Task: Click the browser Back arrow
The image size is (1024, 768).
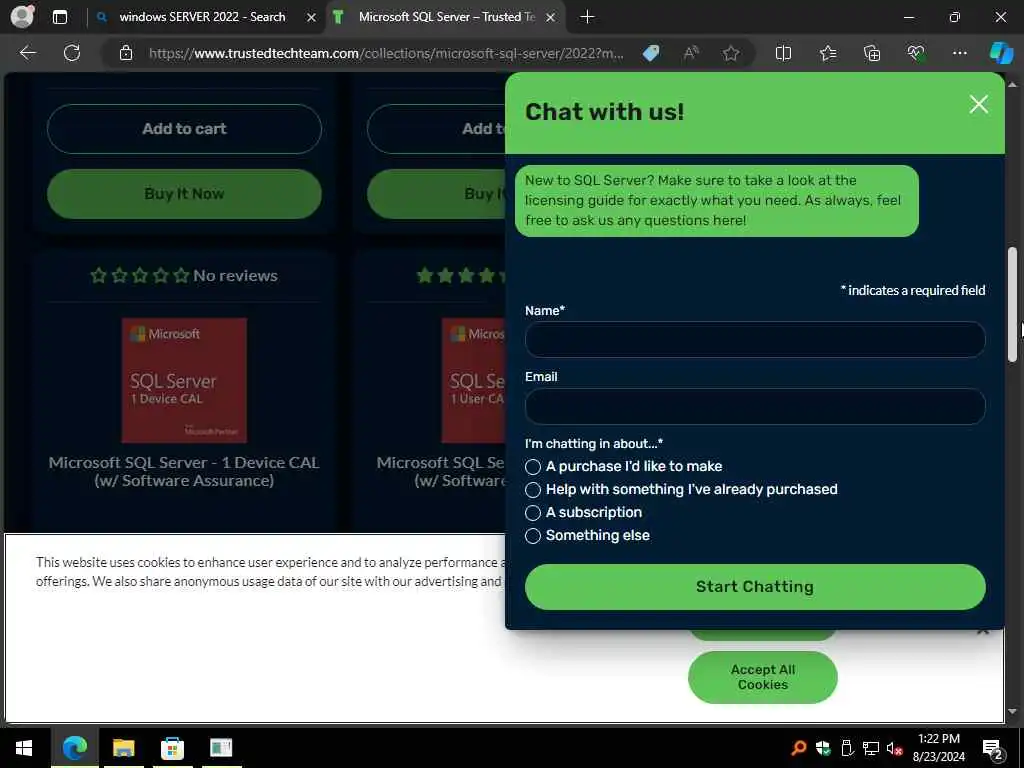Action: click(27, 53)
